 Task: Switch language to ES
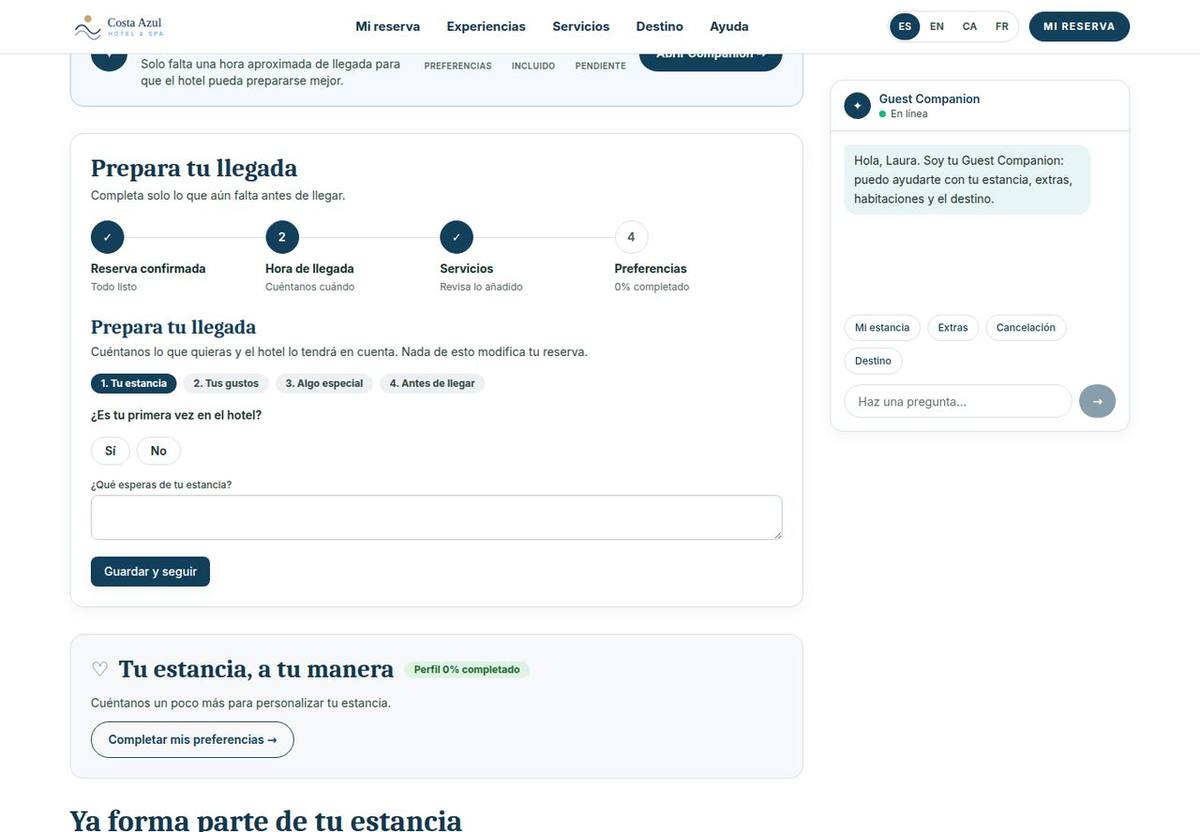(905, 27)
